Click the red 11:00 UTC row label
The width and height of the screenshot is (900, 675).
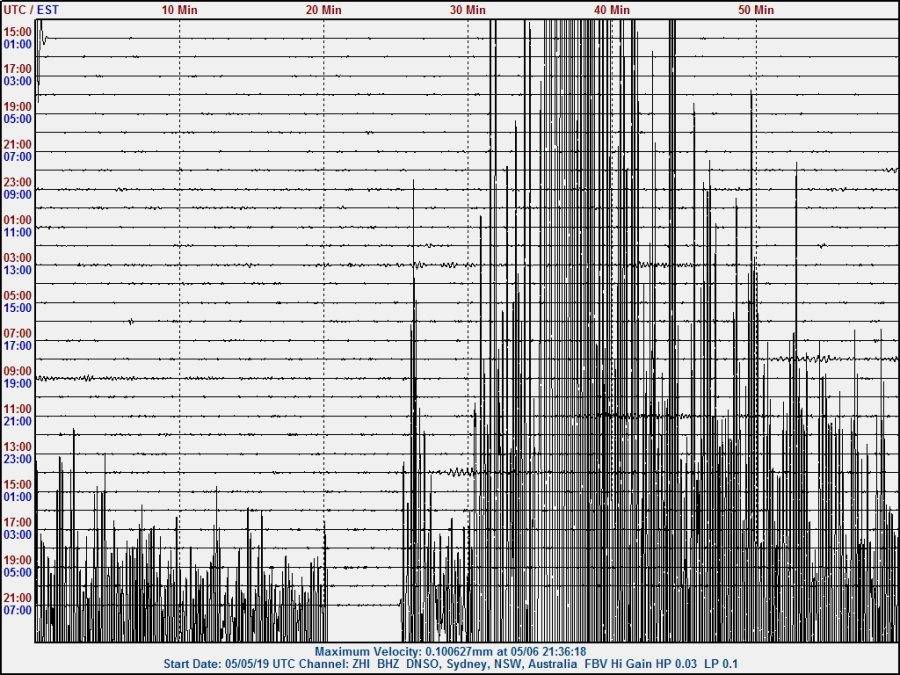click(x=17, y=409)
